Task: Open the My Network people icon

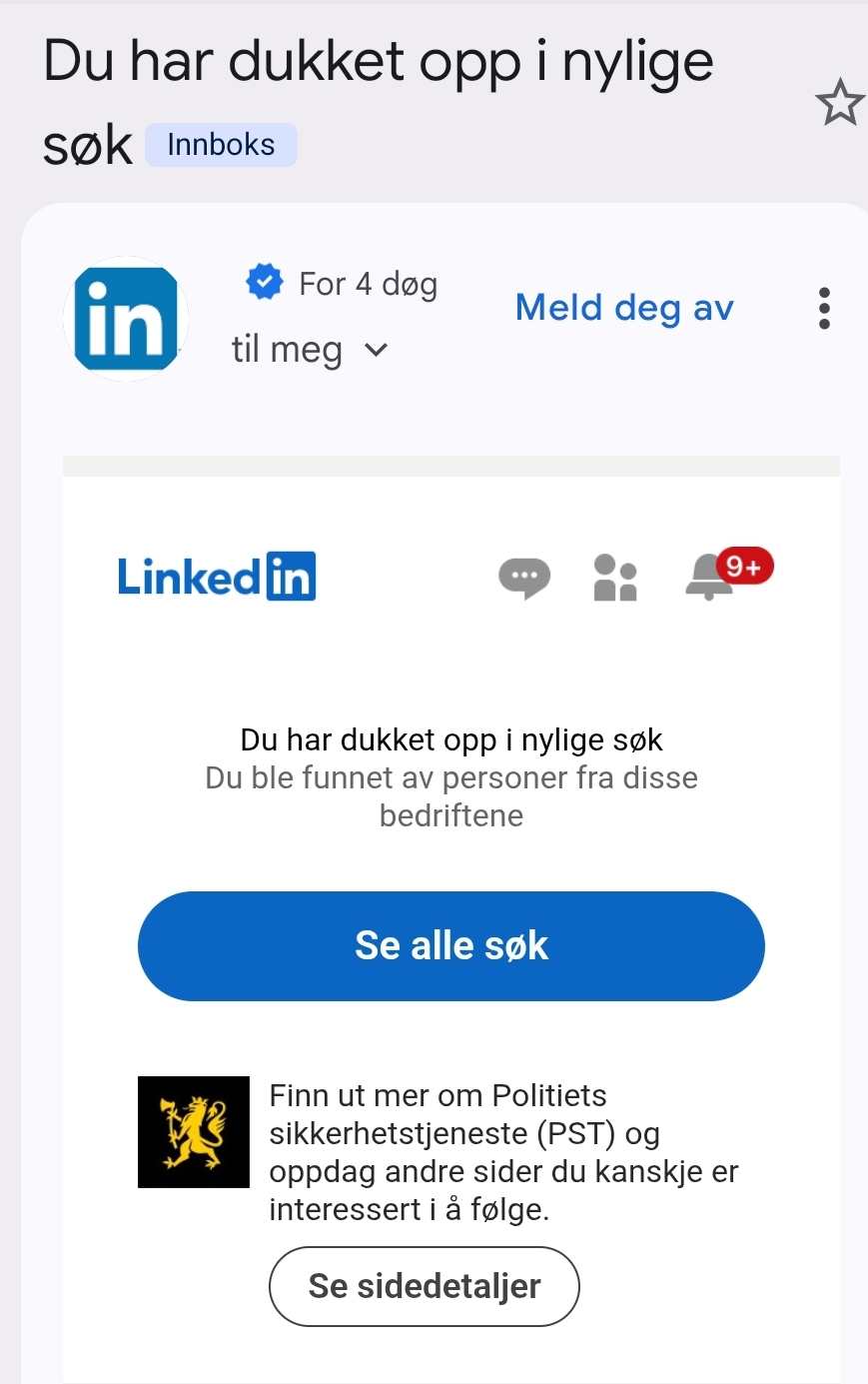Action: click(615, 578)
